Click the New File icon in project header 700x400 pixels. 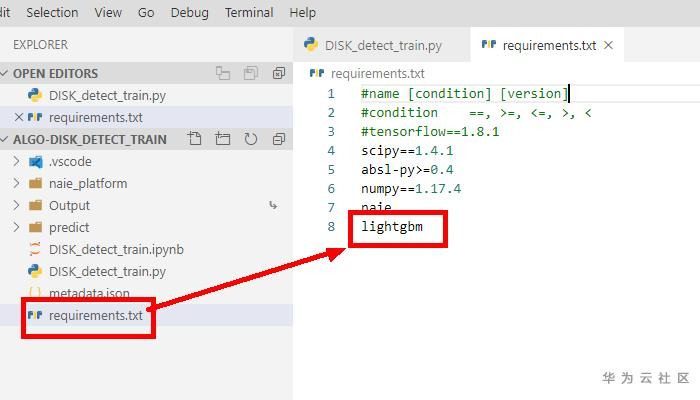click(195, 139)
